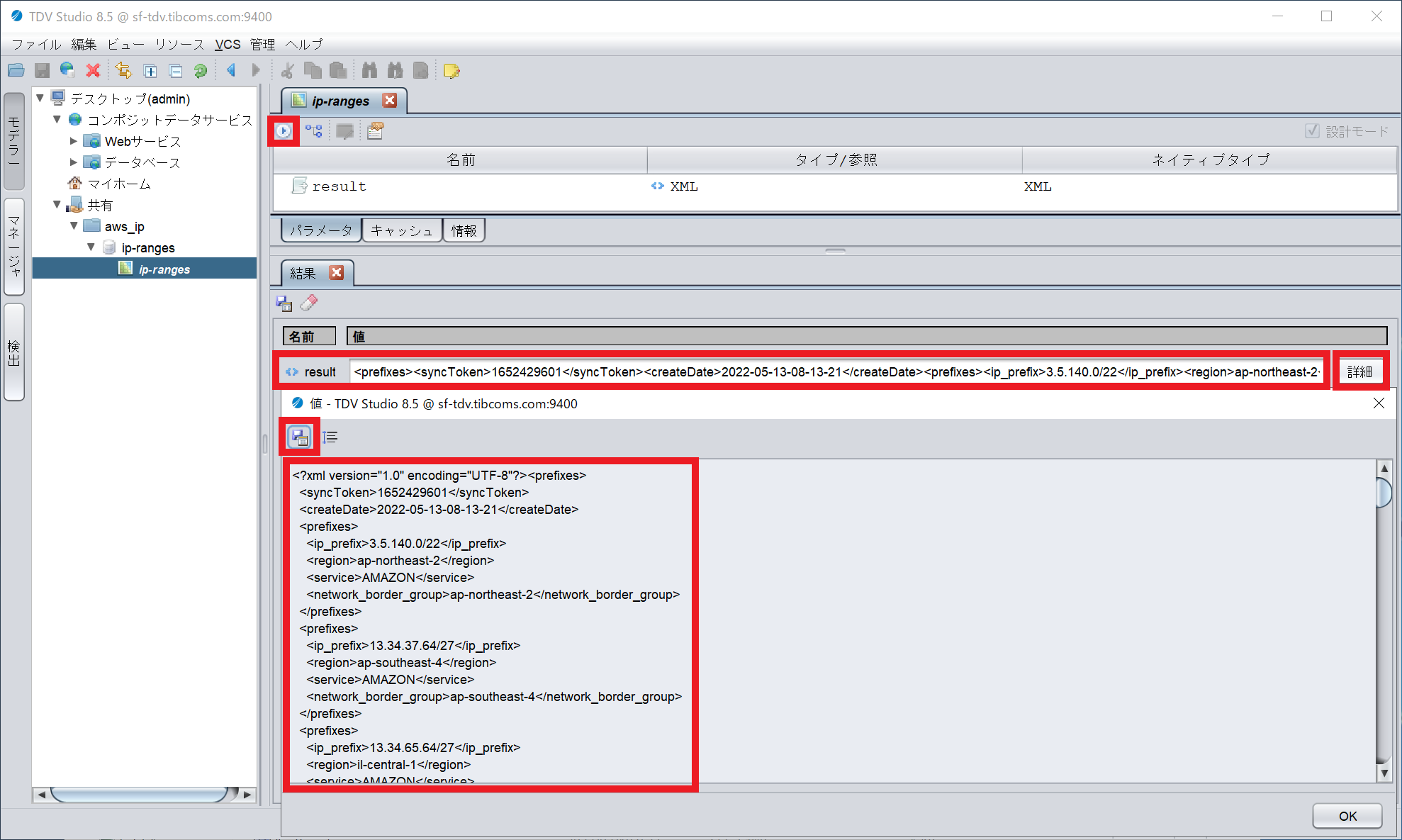The height and width of the screenshot is (840, 1402).
Task: Click the clipboard with hand icon in editor
Action: click(376, 130)
